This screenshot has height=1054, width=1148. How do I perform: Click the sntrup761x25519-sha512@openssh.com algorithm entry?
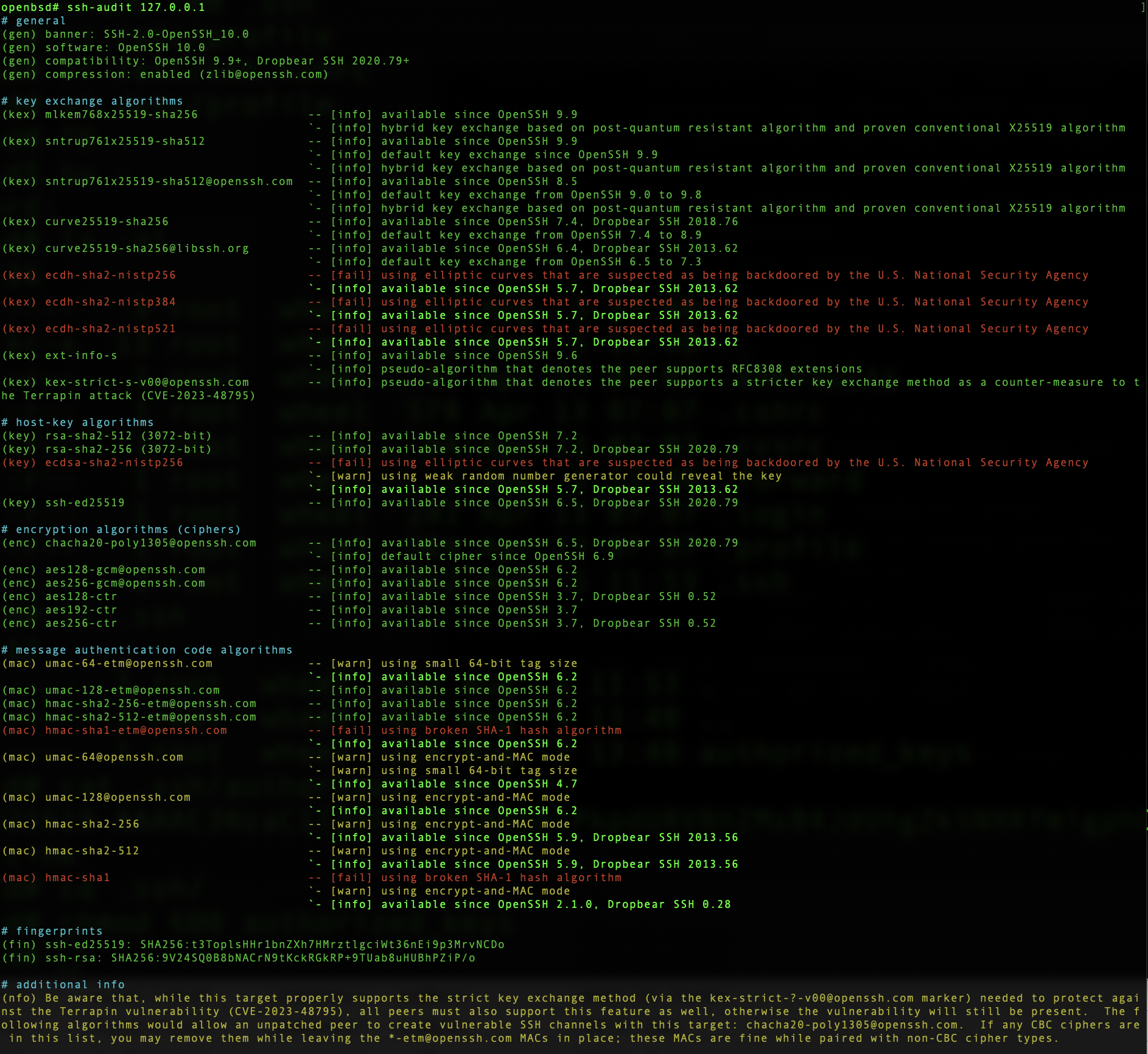pyautogui.click(x=169, y=181)
